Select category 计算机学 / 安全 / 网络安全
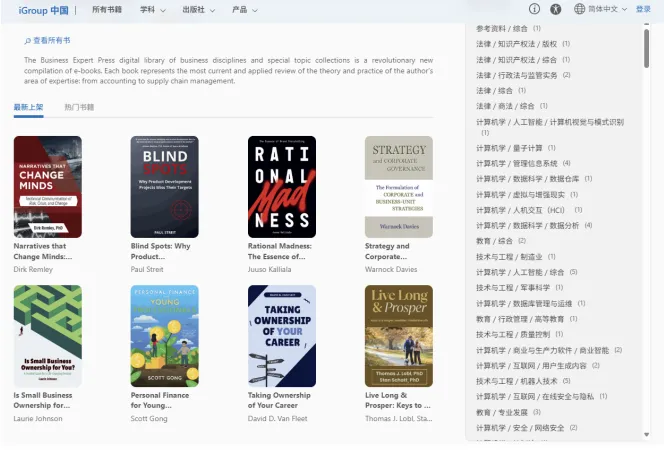The height and width of the screenshot is (452, 664). (x=526, y=428)
